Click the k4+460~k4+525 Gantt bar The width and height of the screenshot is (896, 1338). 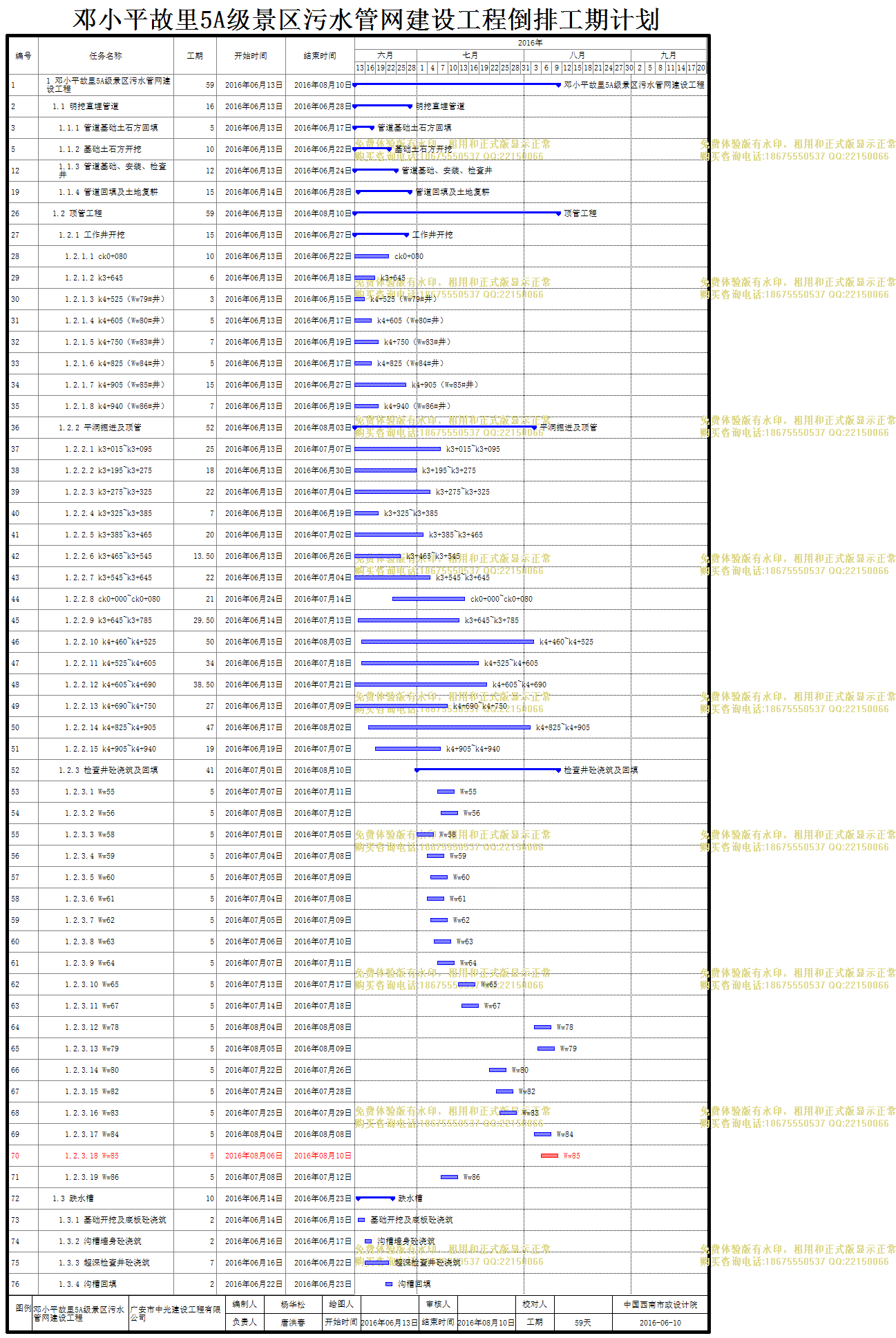click(448, 642)
